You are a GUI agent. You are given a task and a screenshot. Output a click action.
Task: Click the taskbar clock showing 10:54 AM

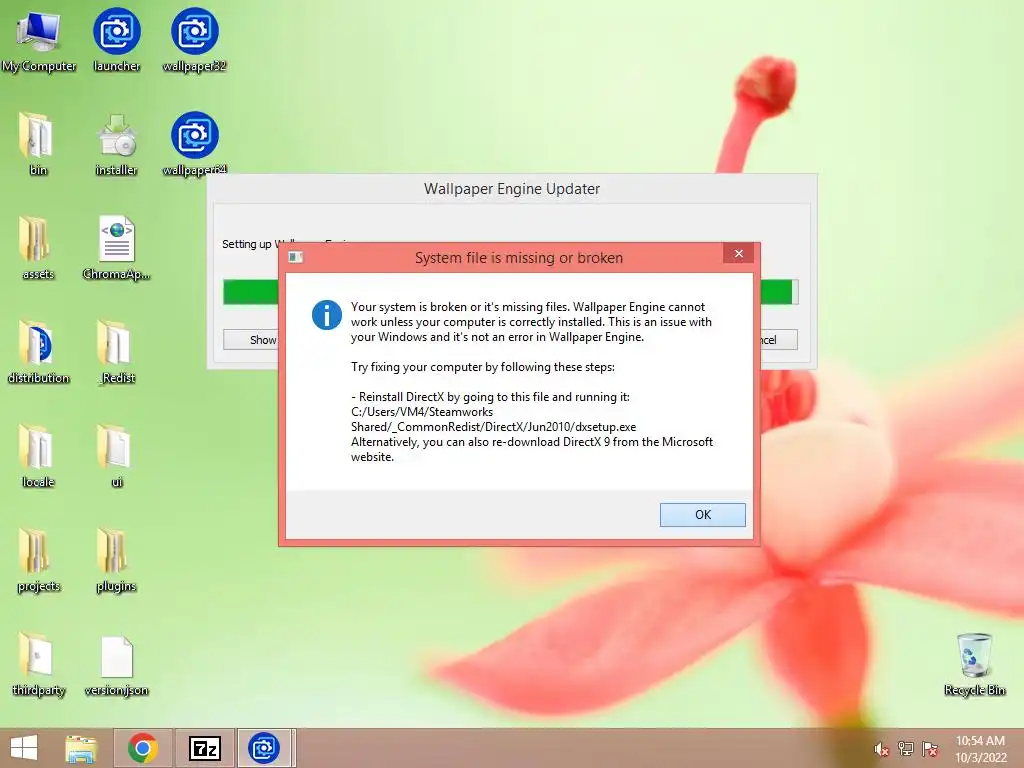tap(980, 748)
